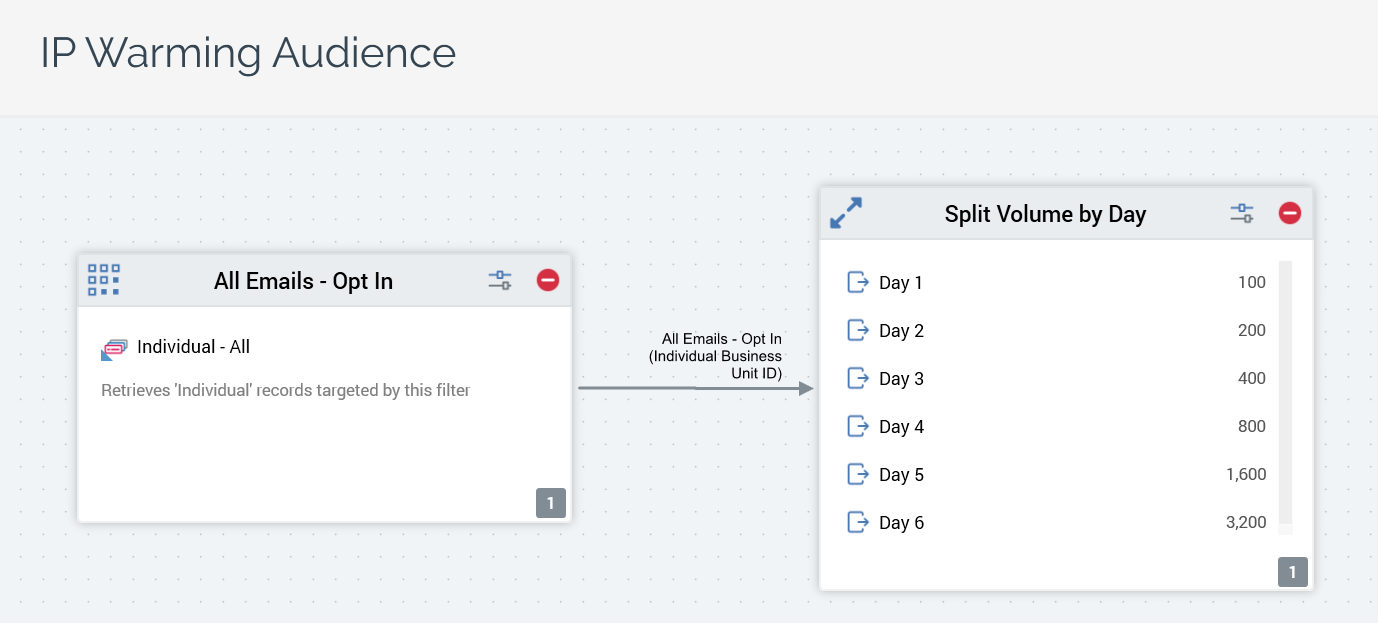This screenshot has width=1378, height=623.
Task: Open settings sliders for All Emails - Opt In
Action: (499, 280)
